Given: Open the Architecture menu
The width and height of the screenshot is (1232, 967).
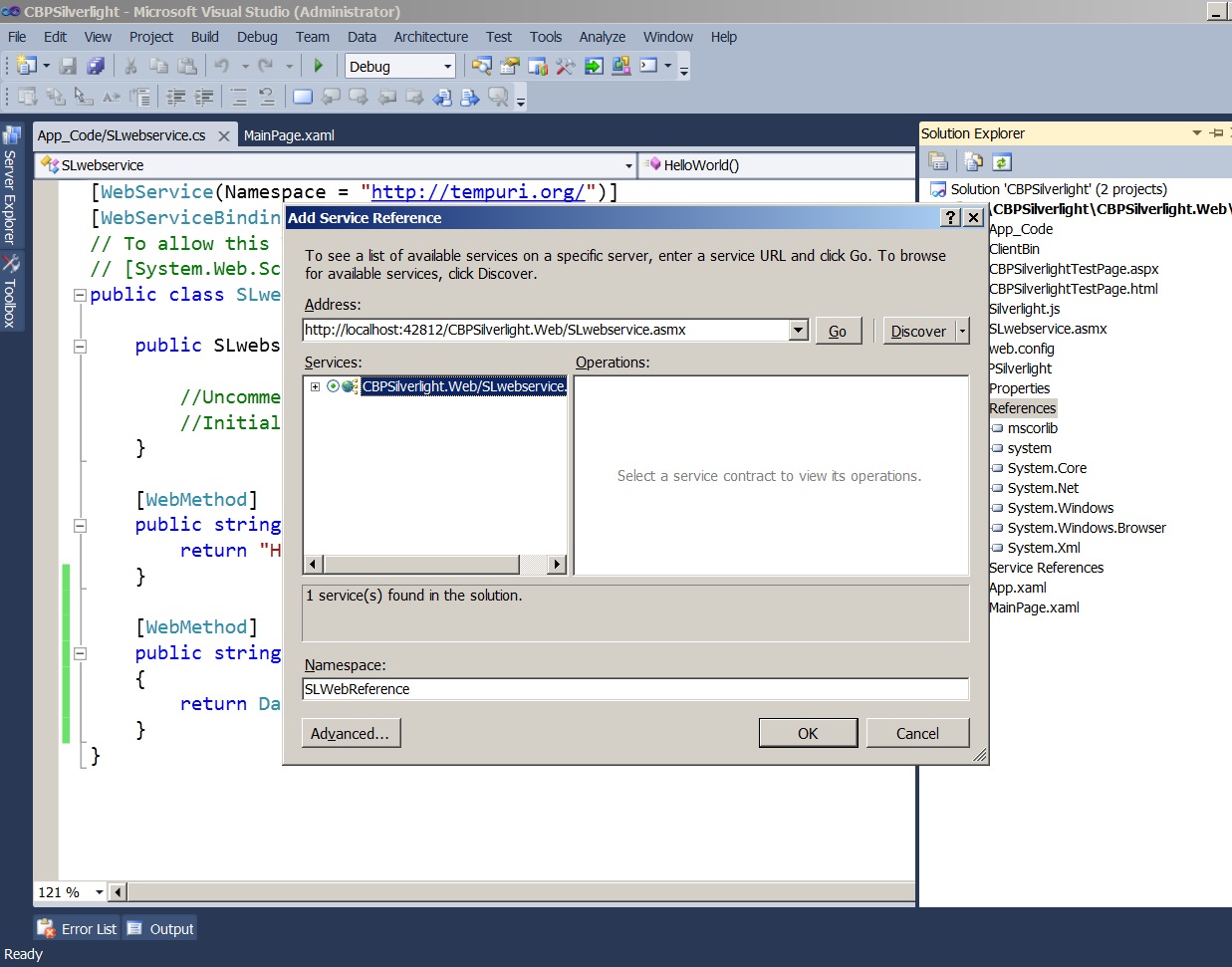Looking at the screenshot, I should pyautogui.click(x=430, y=37).
